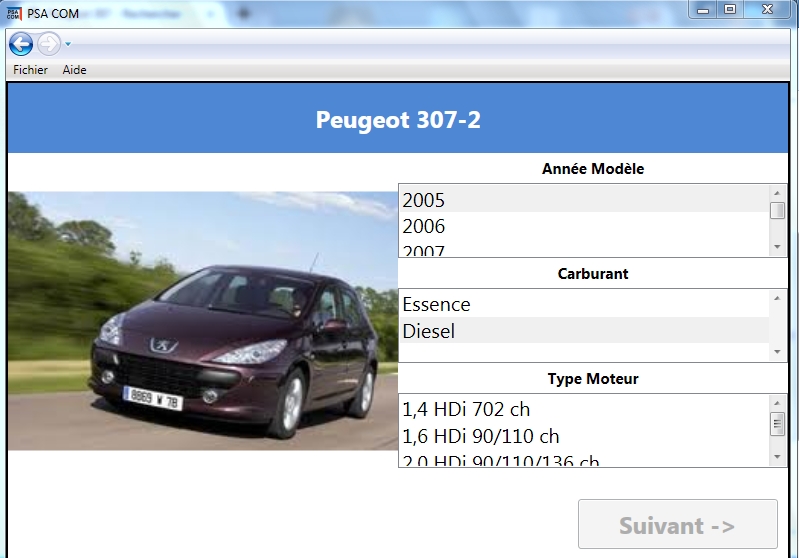Viewport: 799px width, 558px height.
Task: Close the PSA COM window
Action: 767,9
